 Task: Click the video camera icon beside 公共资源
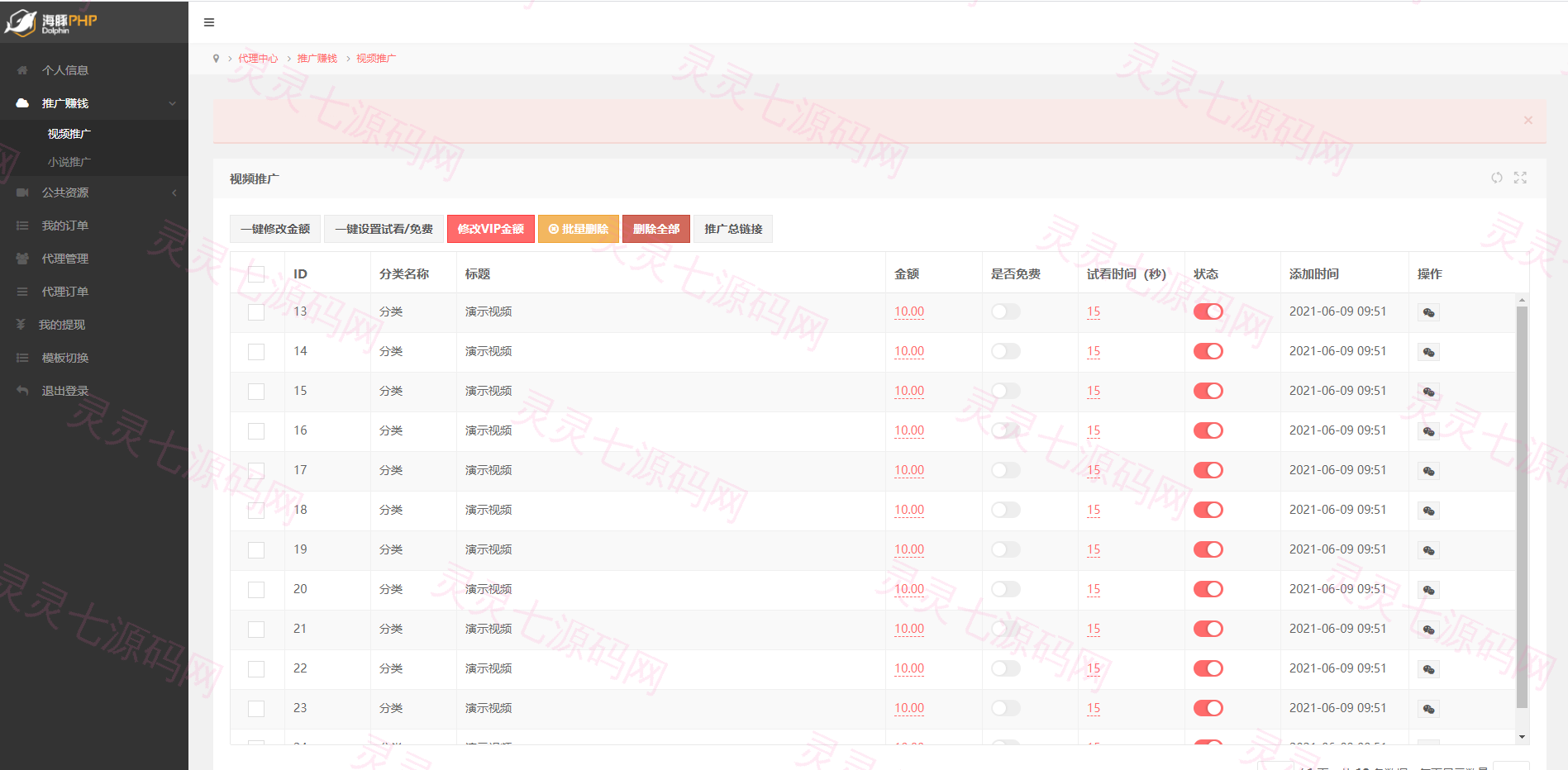pyautogui.click(x=22, y=192)
